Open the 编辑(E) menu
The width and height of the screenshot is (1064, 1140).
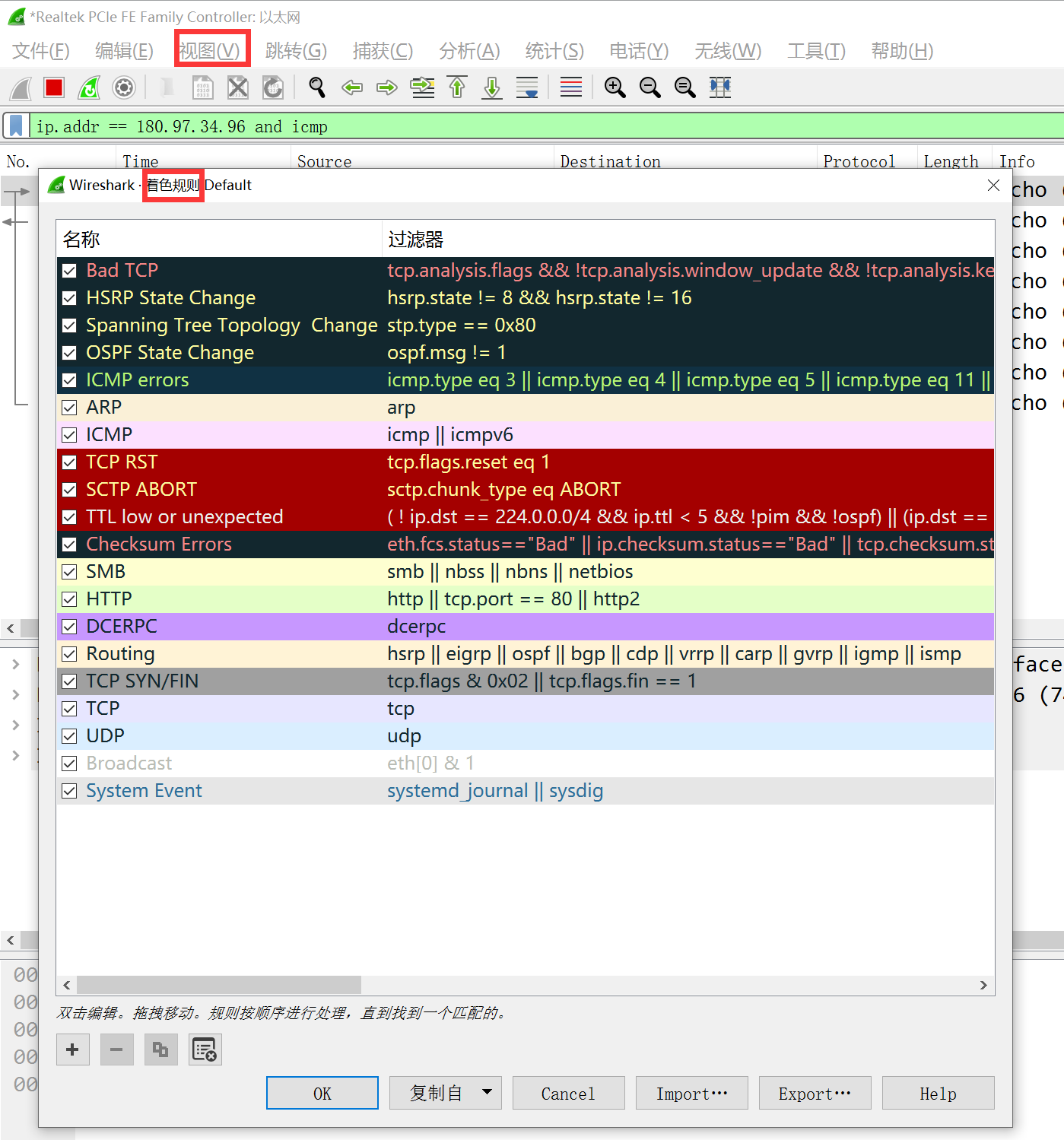pos(124,51)
